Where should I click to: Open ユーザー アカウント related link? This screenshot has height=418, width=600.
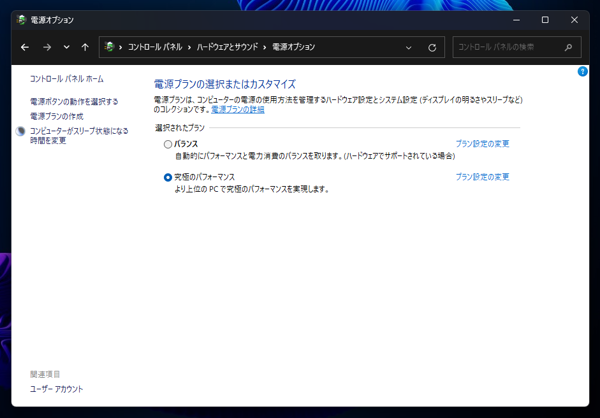pos(57,389)
